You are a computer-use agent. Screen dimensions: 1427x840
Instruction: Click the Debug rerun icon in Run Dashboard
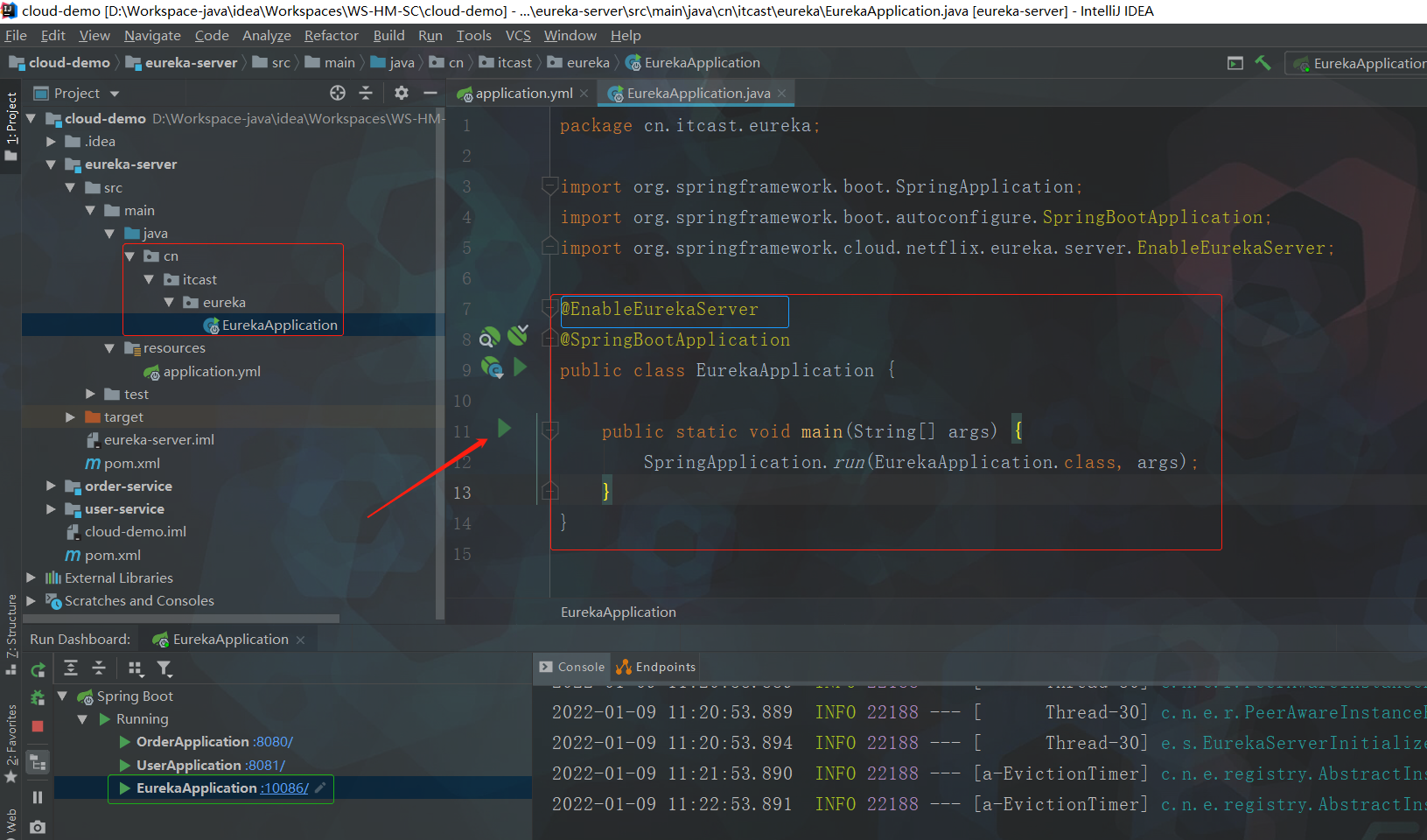(x=38, y=697)
